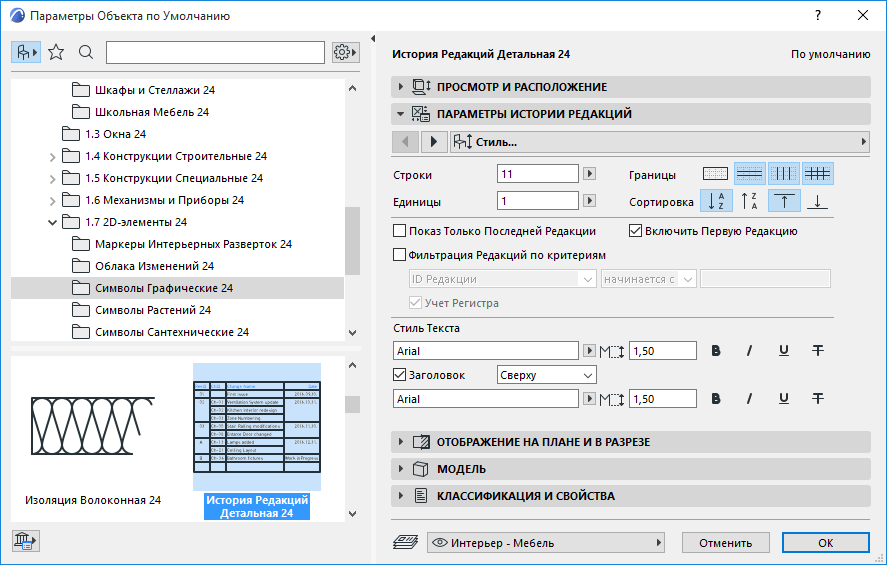Open the library settings gear menu
Viewport: 887px width, 565px height.
click(x=345, y=53)
